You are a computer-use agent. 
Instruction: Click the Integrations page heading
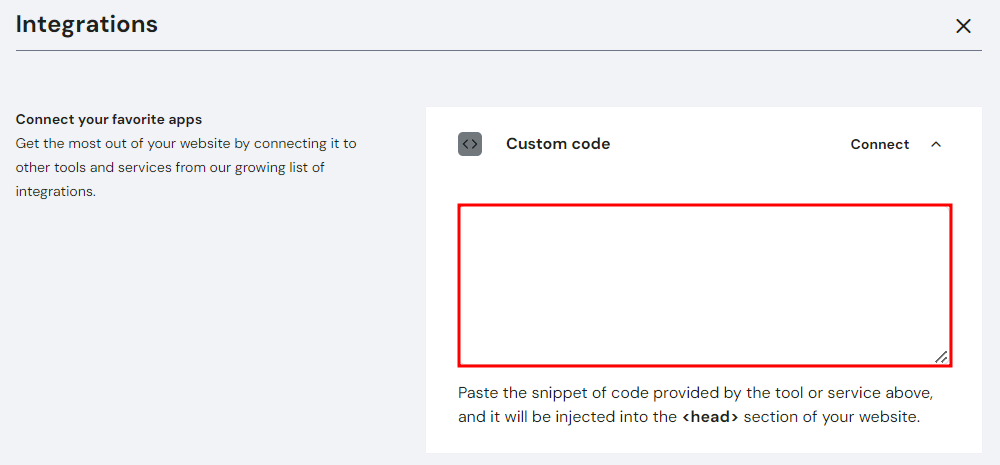pos(87,24)
